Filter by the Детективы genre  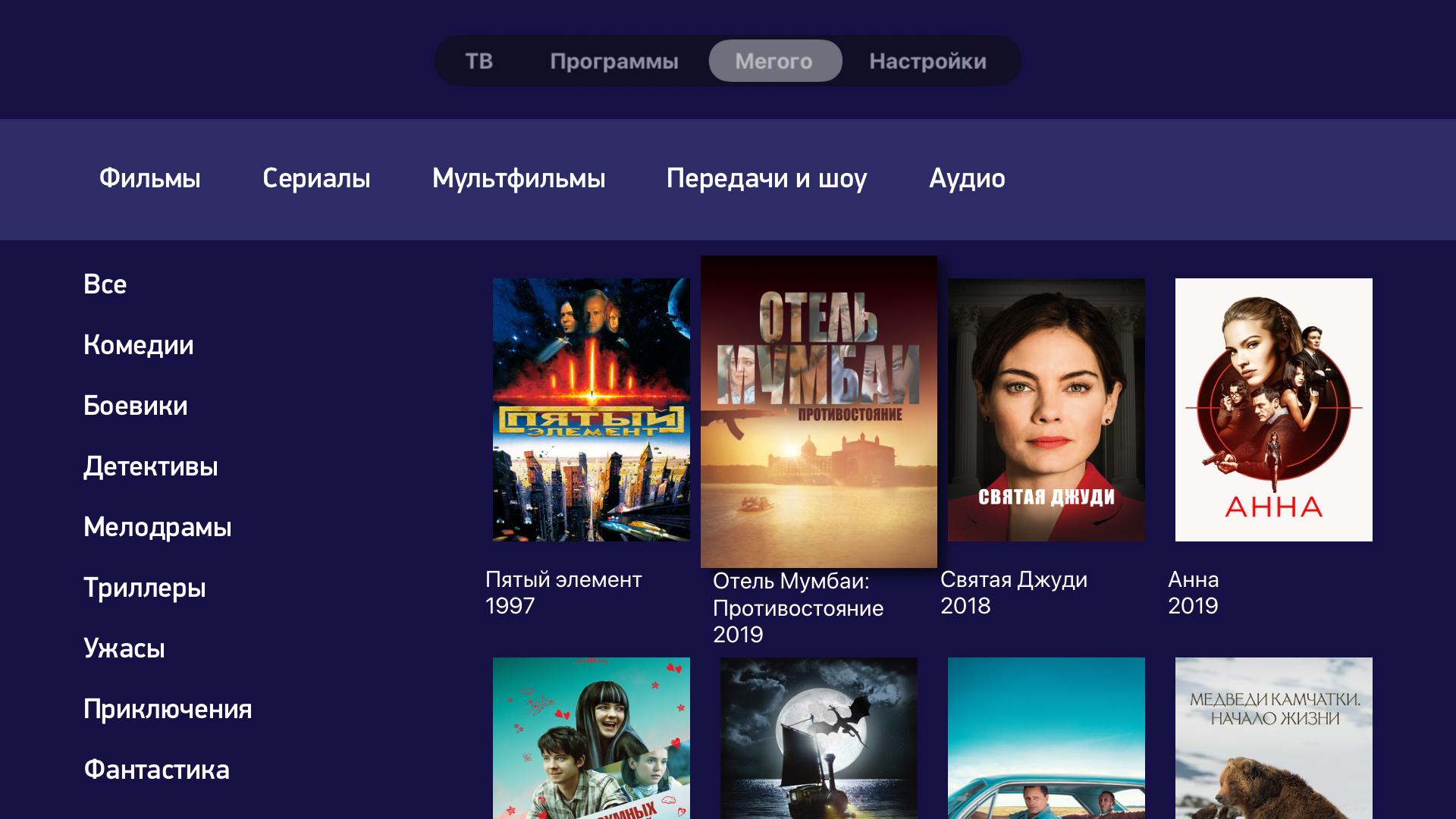pyautogui.click(x=151, y=466)
